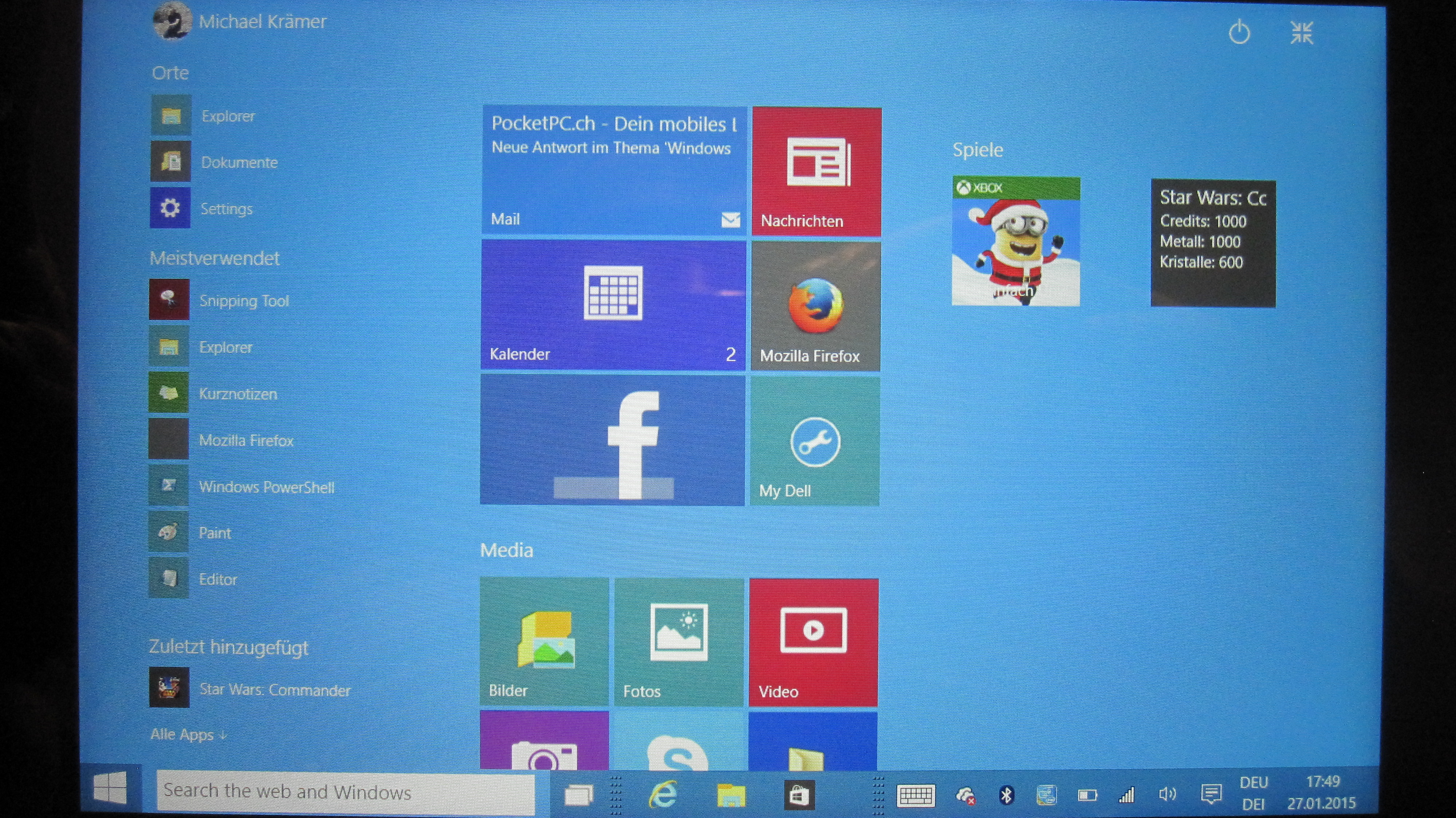Screen dimensions: 1456x818
Task: Launch Snipping Tool
Action: pyautogui.click(x=219, y=301)
